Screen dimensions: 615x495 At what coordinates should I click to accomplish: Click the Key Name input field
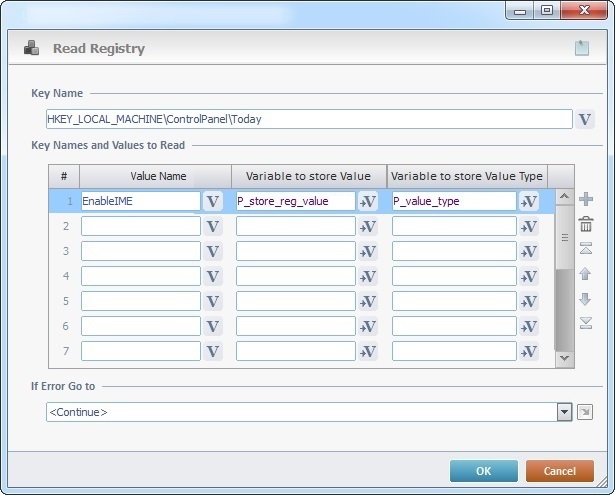(308, 119)
